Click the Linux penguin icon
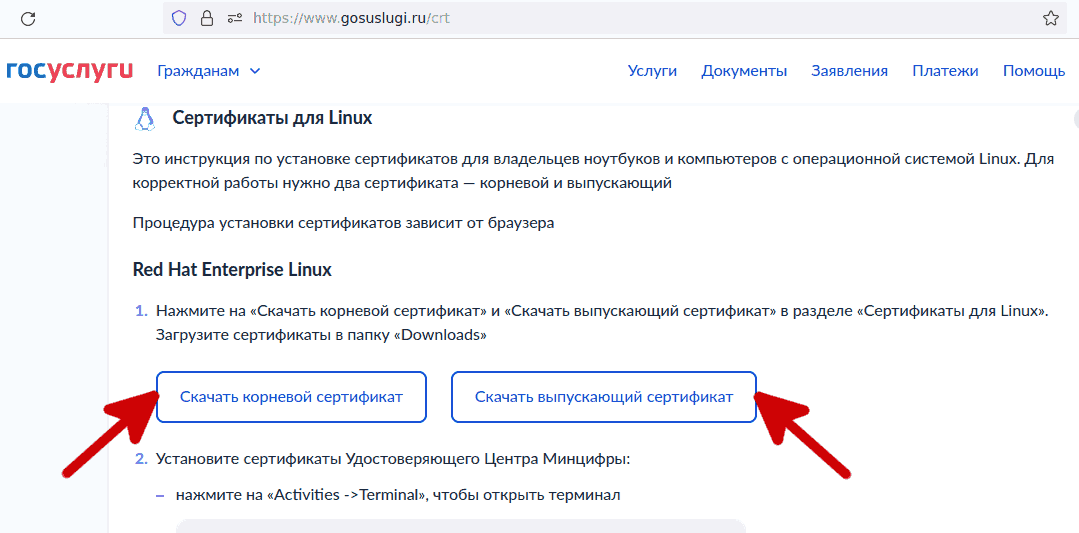This screenshot has height=533, width=1079. click(x=145, y=119)
